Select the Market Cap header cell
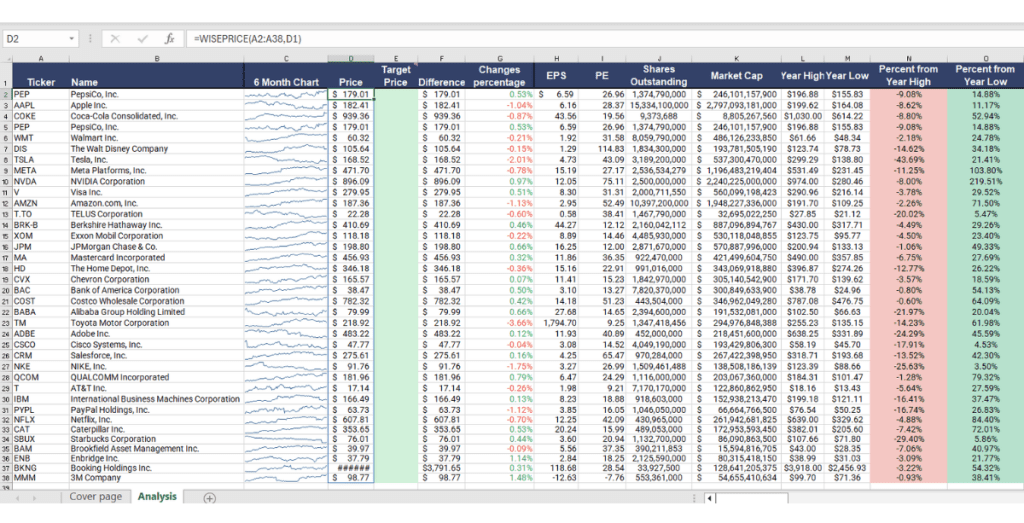 click(x=737, y=76)
